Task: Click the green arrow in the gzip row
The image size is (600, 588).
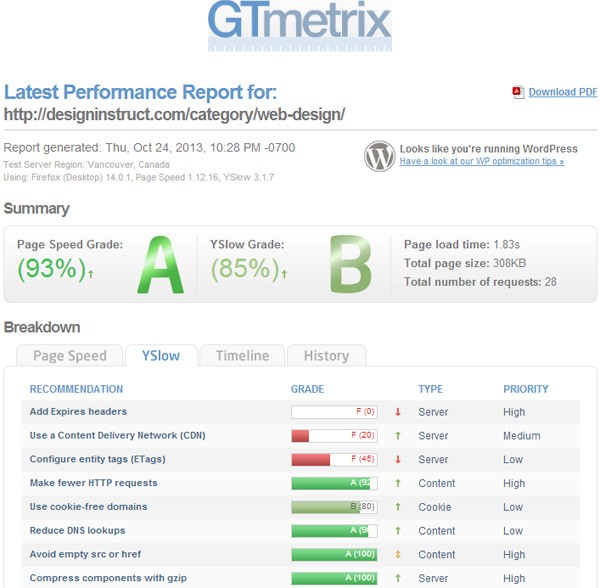Action: [x=398, y=578]
